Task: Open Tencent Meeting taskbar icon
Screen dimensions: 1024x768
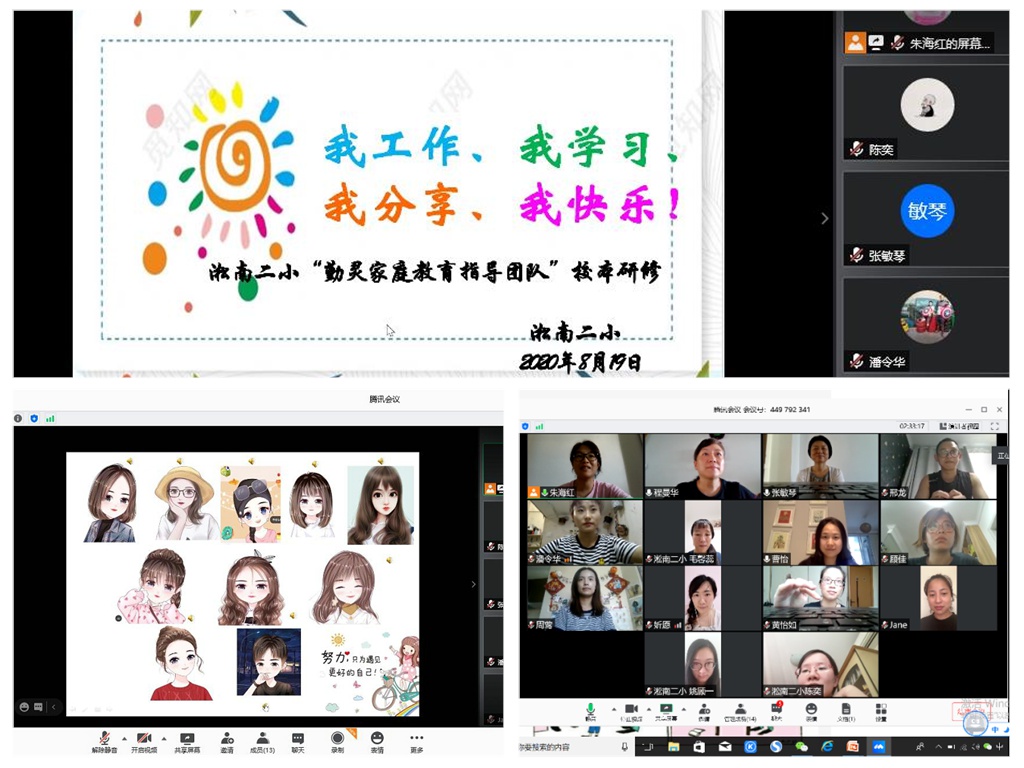Action: pyautogui.click(x=879, y=747)
